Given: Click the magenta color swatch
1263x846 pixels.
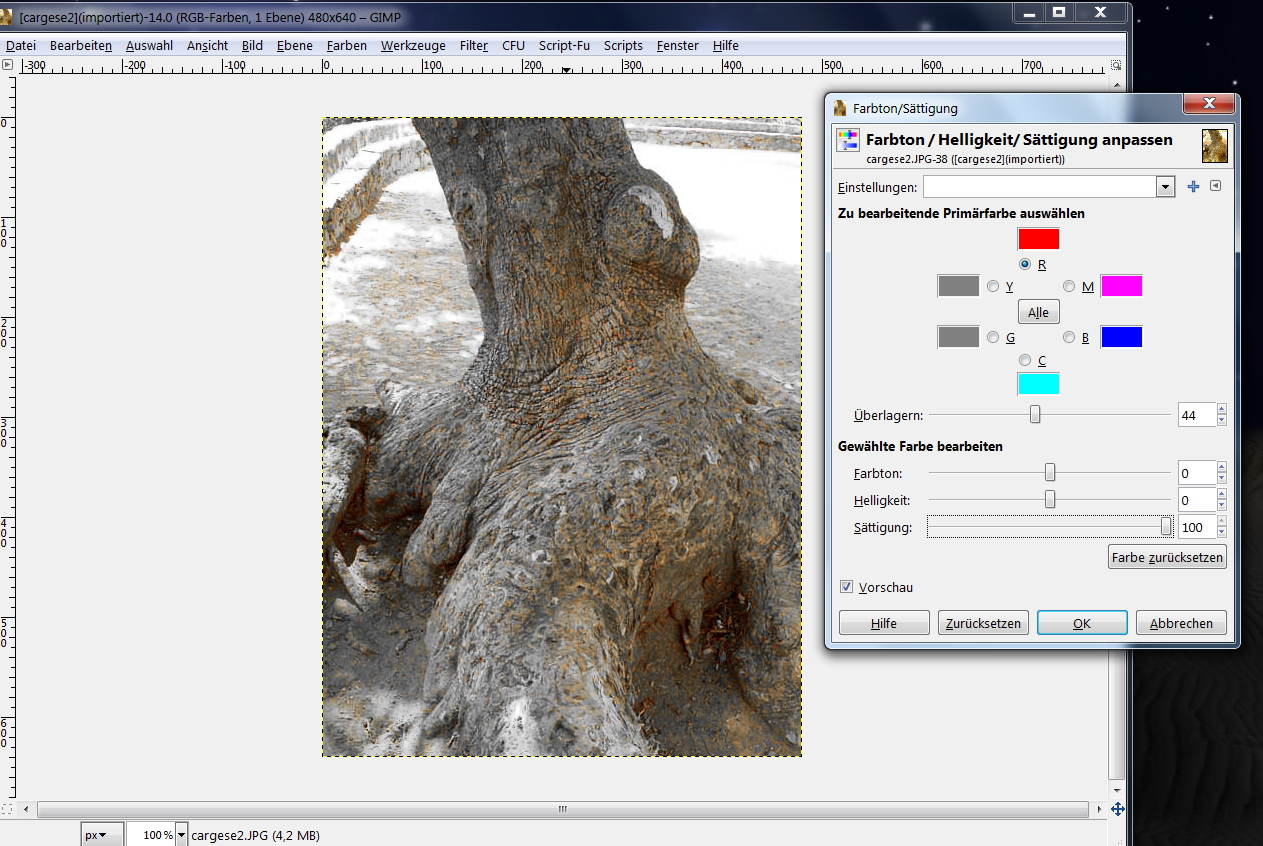Looking at the screenshot, I should 1121,287.
